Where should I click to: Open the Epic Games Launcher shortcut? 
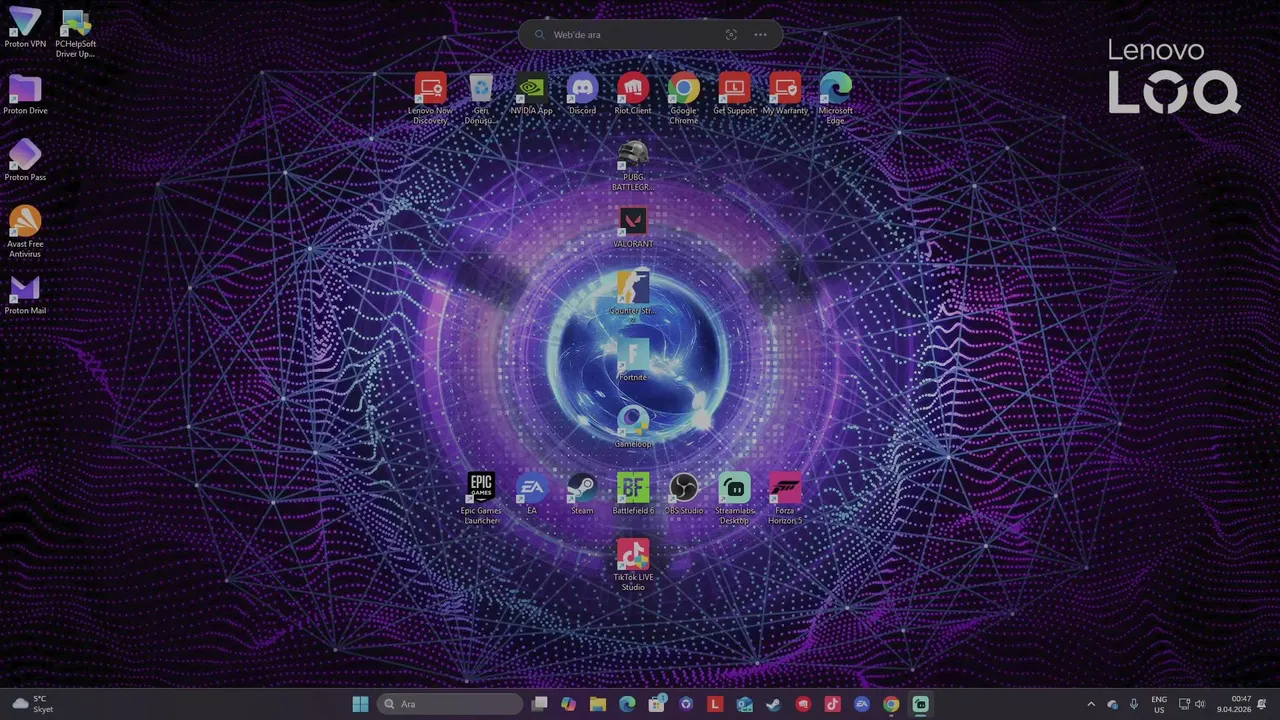(x=481, y=498)
